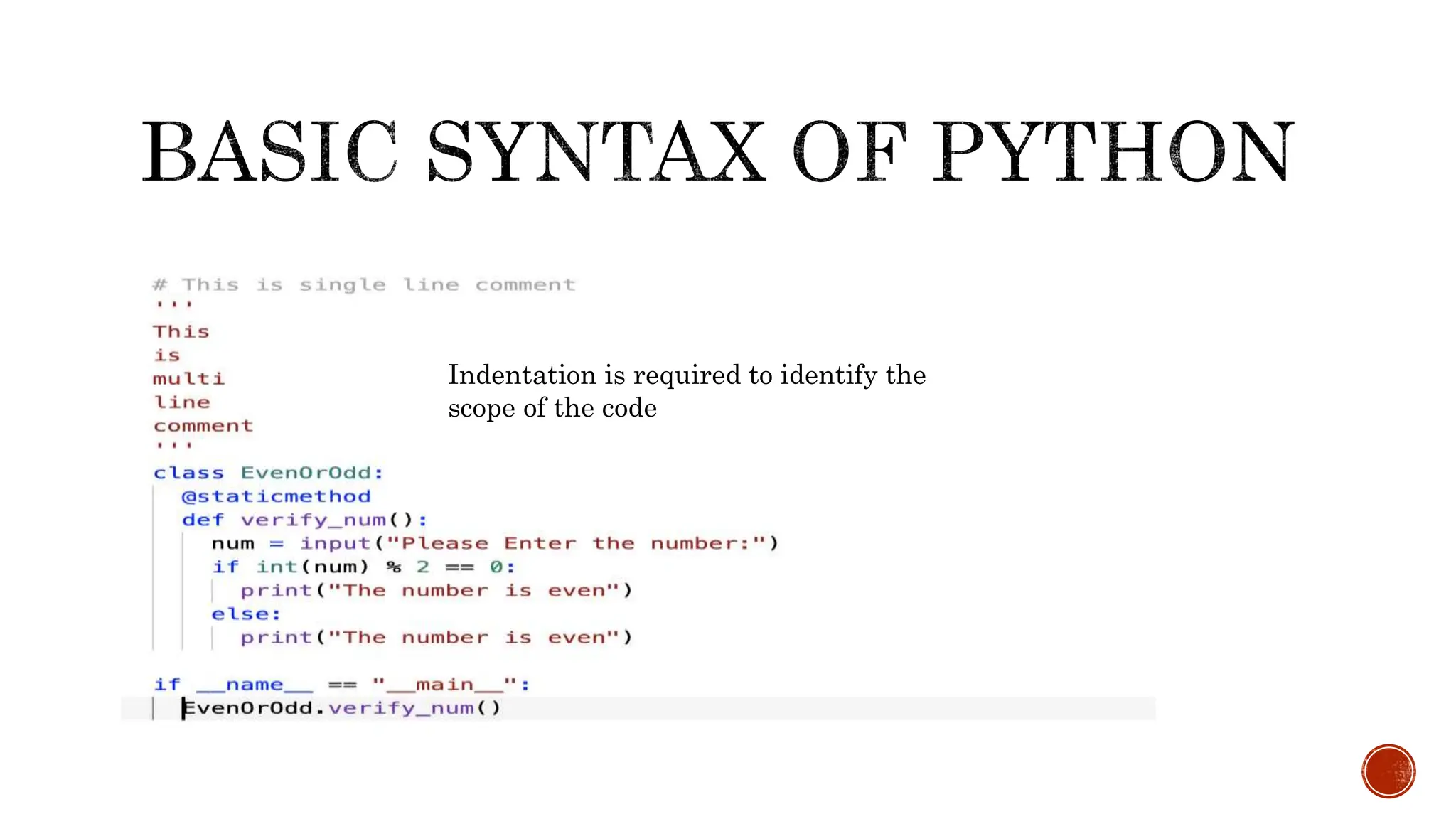
Task: Click the 'class EvenOrOdd:' code line
Action: click(x=268, y=473)
